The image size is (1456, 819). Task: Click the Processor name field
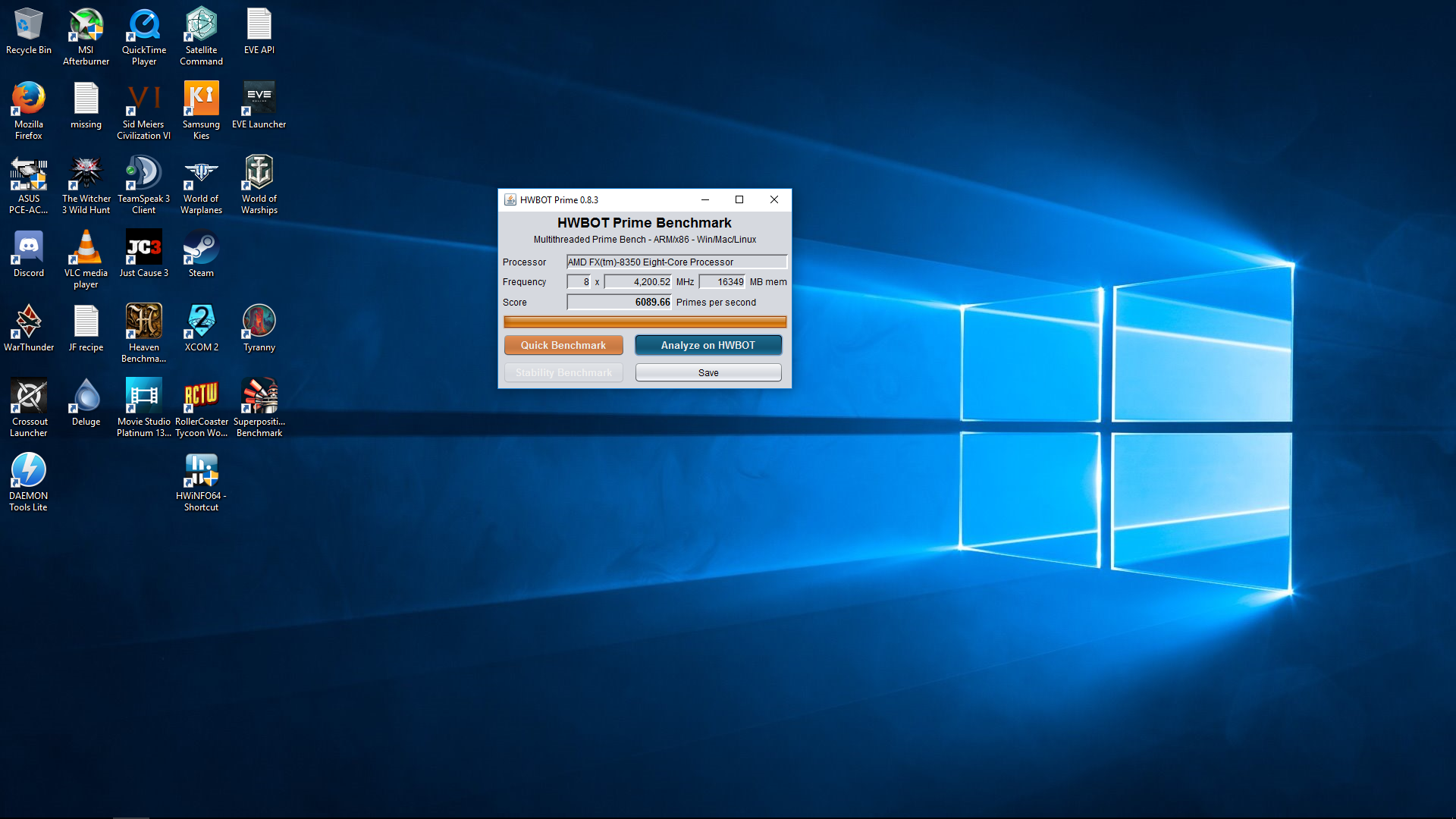(676, 262)
